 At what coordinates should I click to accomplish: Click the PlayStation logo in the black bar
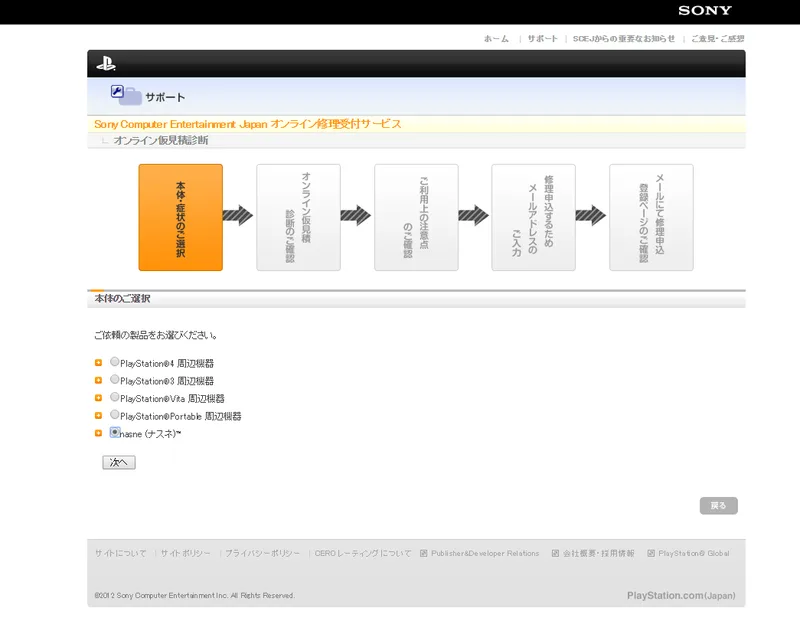pyautogui.click(x=106, y=64)
